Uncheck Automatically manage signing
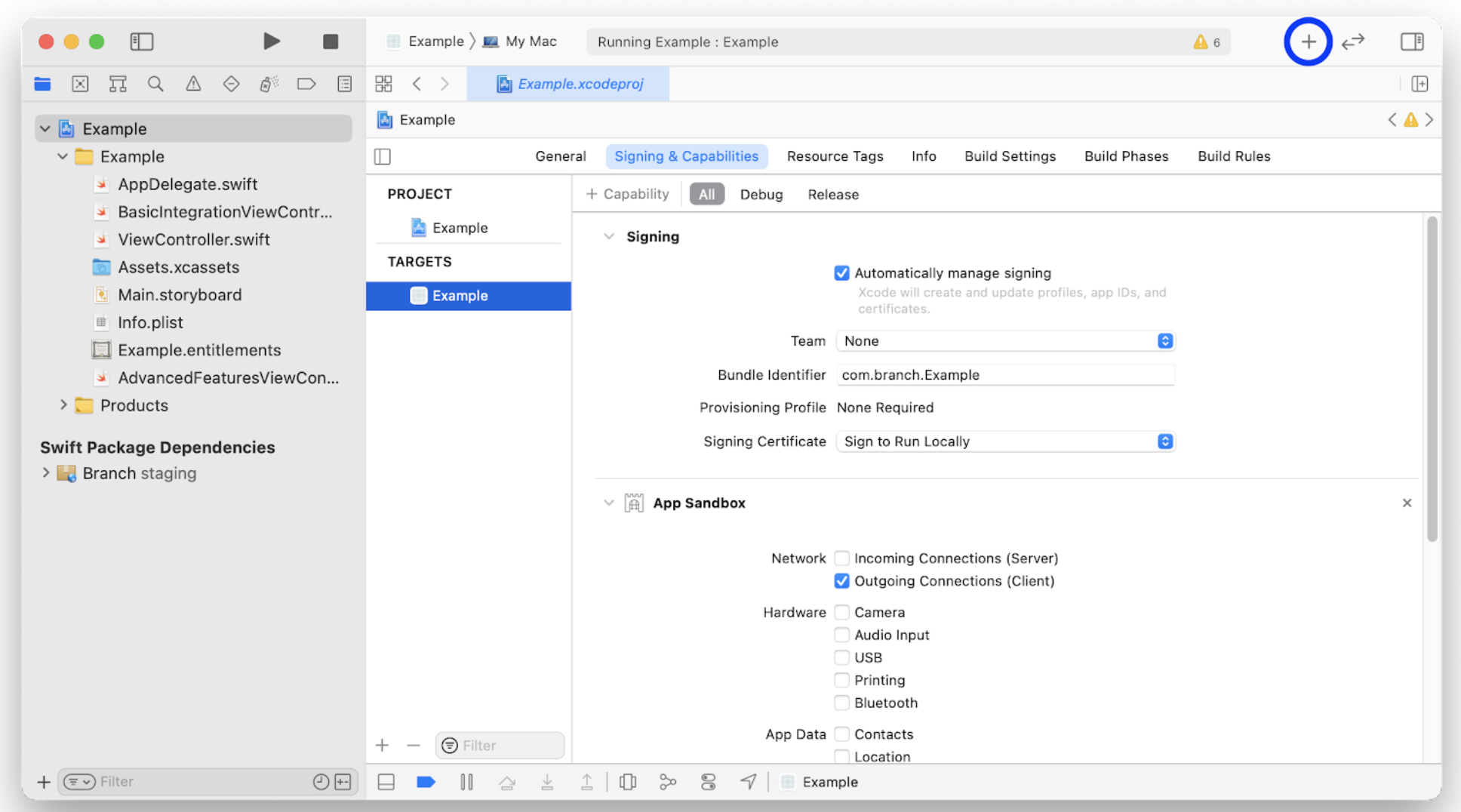This screenshot has height=812, width=1461. click(x=841, y=273)
